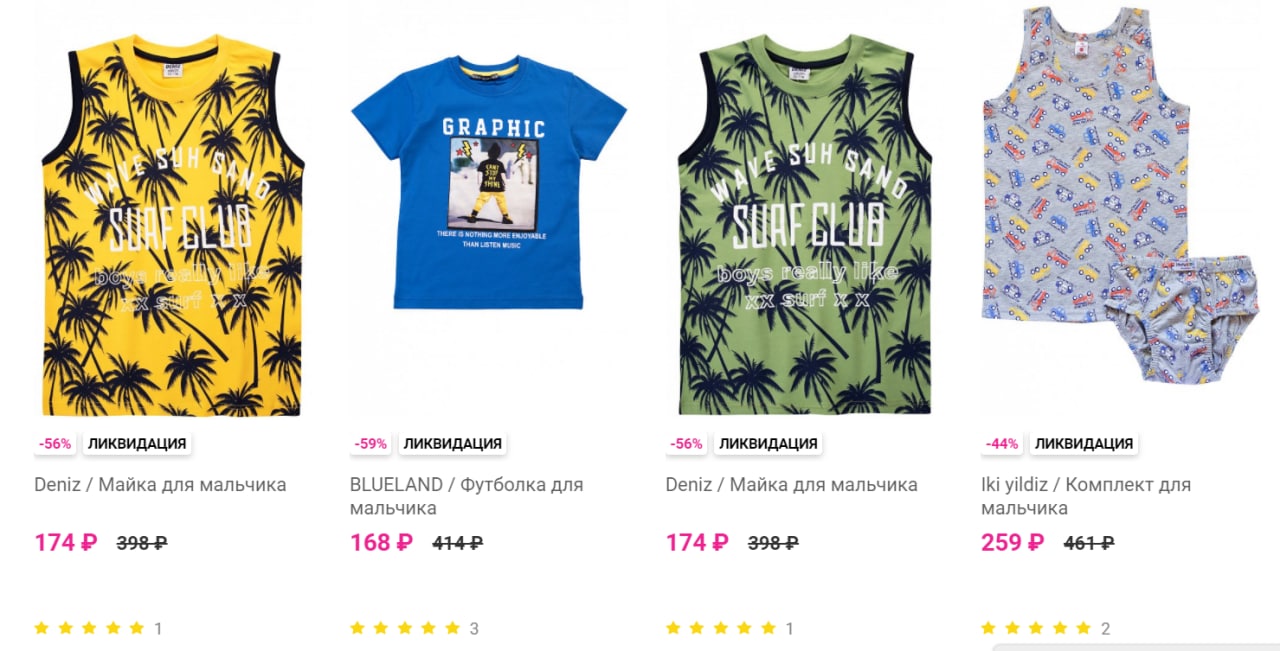Click ЛИКВИДАЦИЯ label under the green tank top
This screenshot has height=651, width=1280.
768,444
